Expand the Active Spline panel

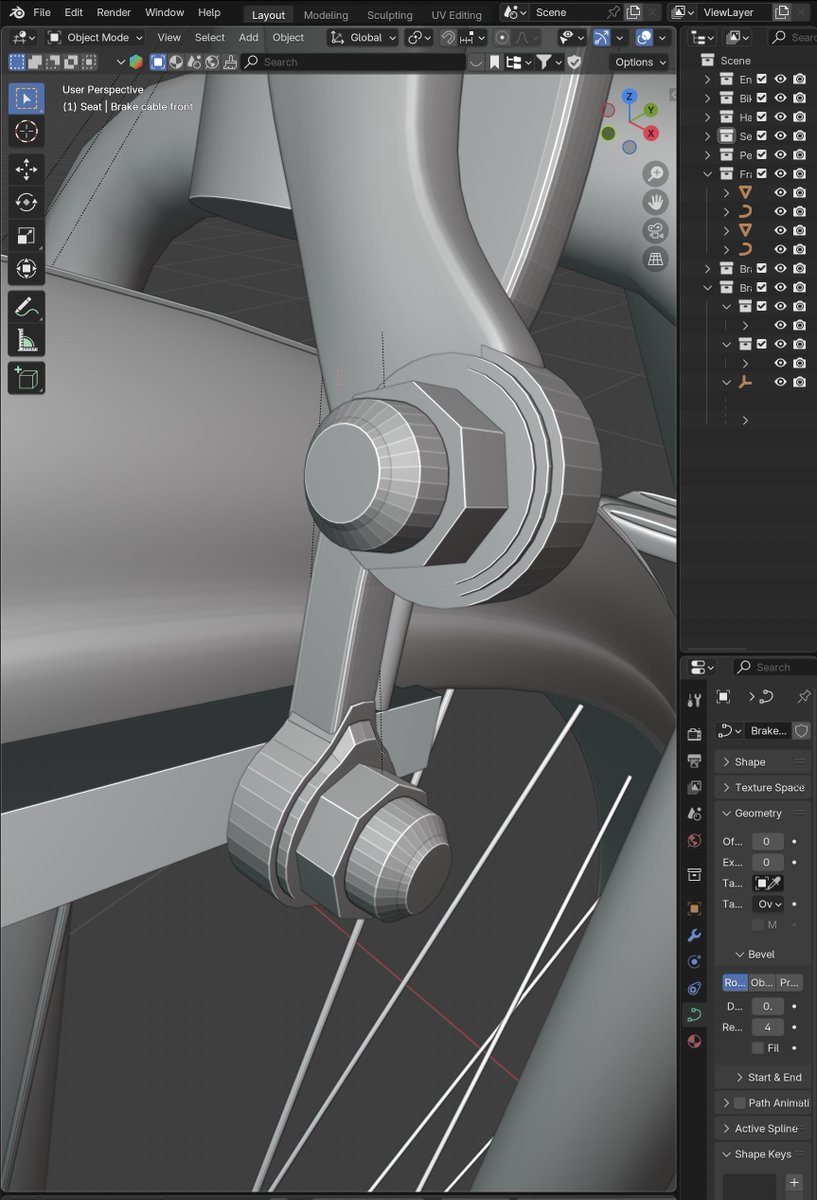(x=763, y=1129)
